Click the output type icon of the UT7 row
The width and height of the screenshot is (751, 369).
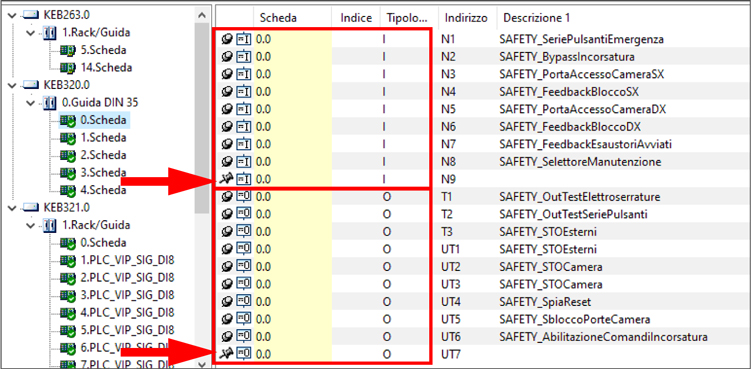(x=243, y=355)
